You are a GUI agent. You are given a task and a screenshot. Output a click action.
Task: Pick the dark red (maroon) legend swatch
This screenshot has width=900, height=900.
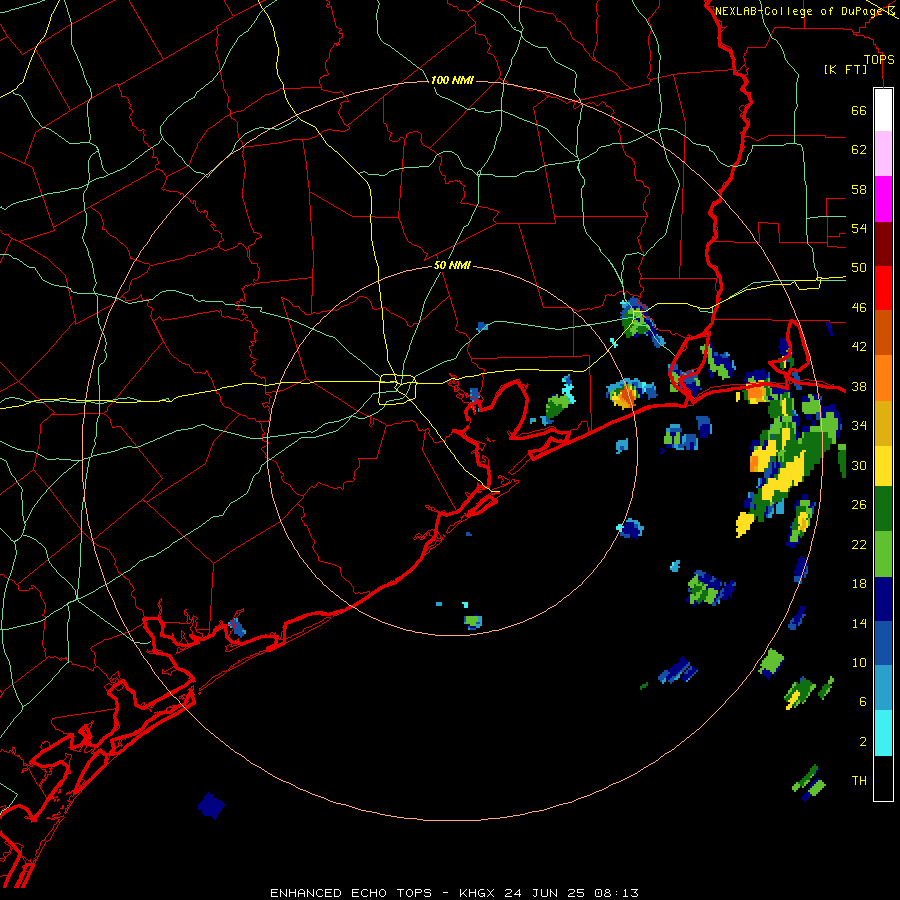point(883,244)
